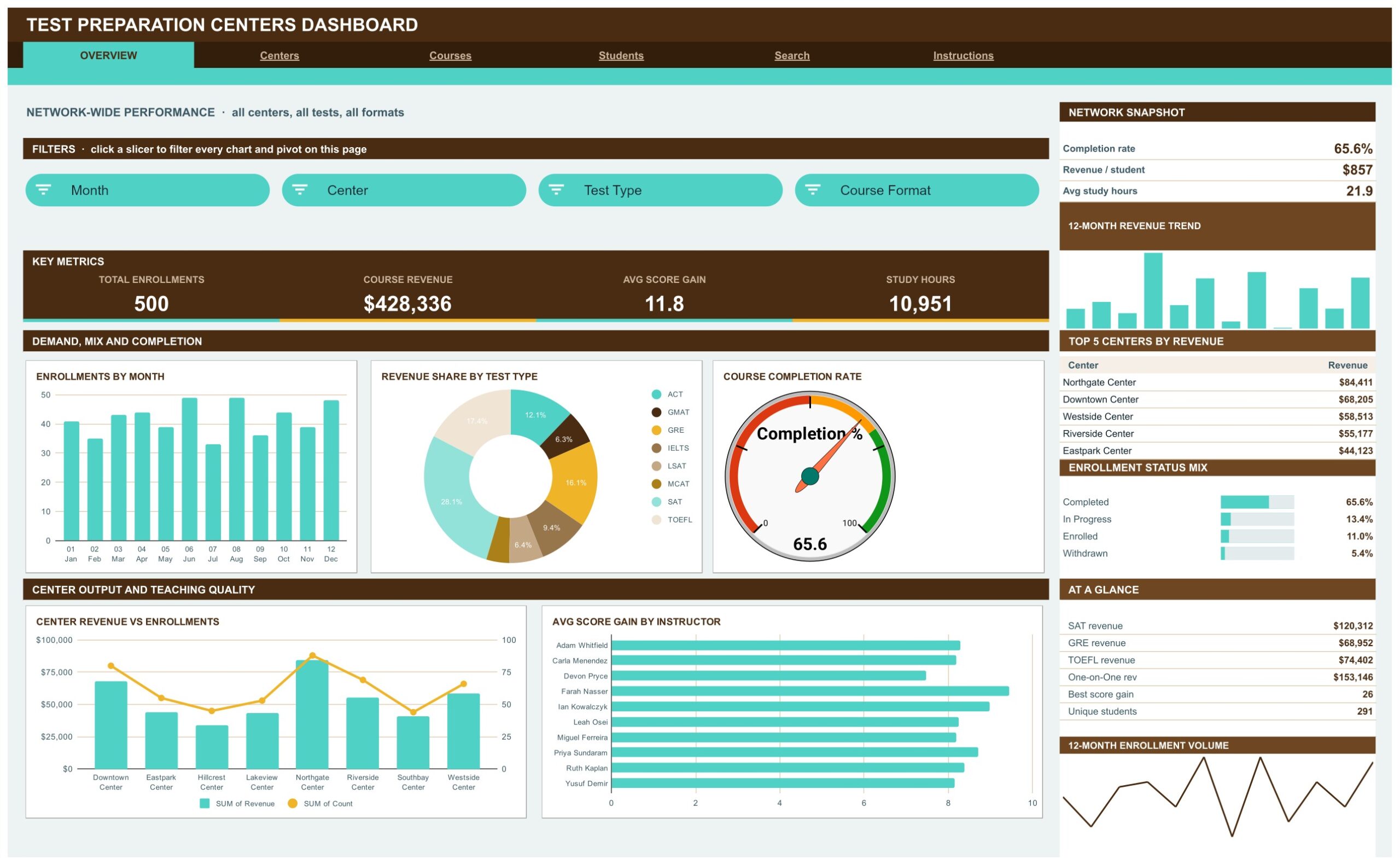Click the IELTS legend swatch
Screen dimensions: 1400x865
pos(656,448)
